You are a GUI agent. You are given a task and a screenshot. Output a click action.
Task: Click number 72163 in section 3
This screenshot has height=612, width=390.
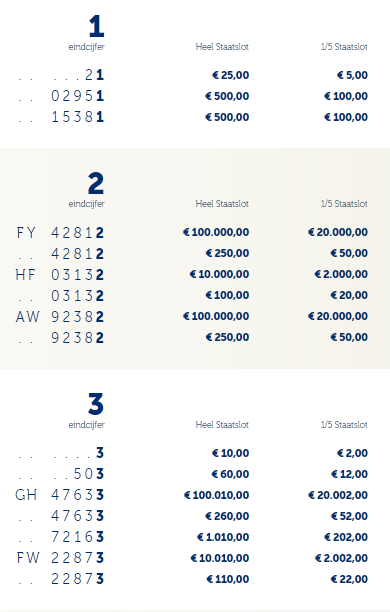(77, 537)
